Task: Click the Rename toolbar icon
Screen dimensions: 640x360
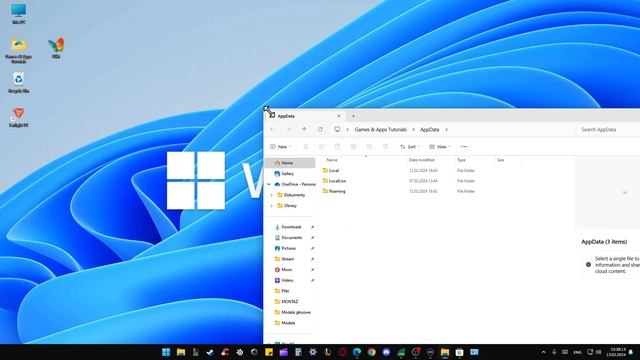Action: click(x=353, y=147)
